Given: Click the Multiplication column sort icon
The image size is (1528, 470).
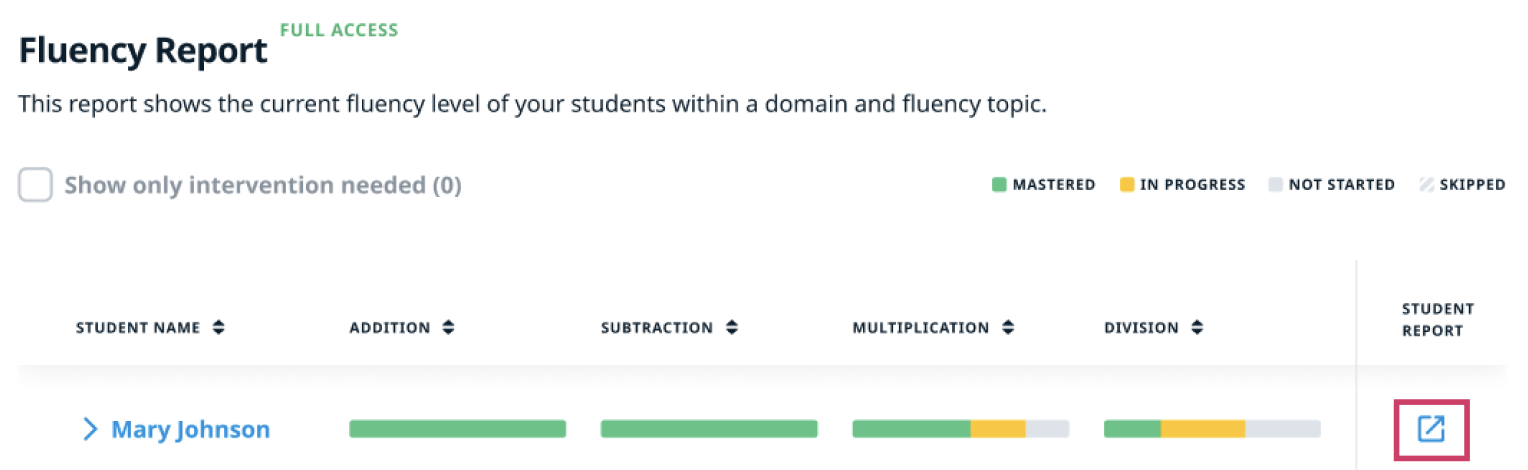Looking at the screenshot, I should (1007, 328).
